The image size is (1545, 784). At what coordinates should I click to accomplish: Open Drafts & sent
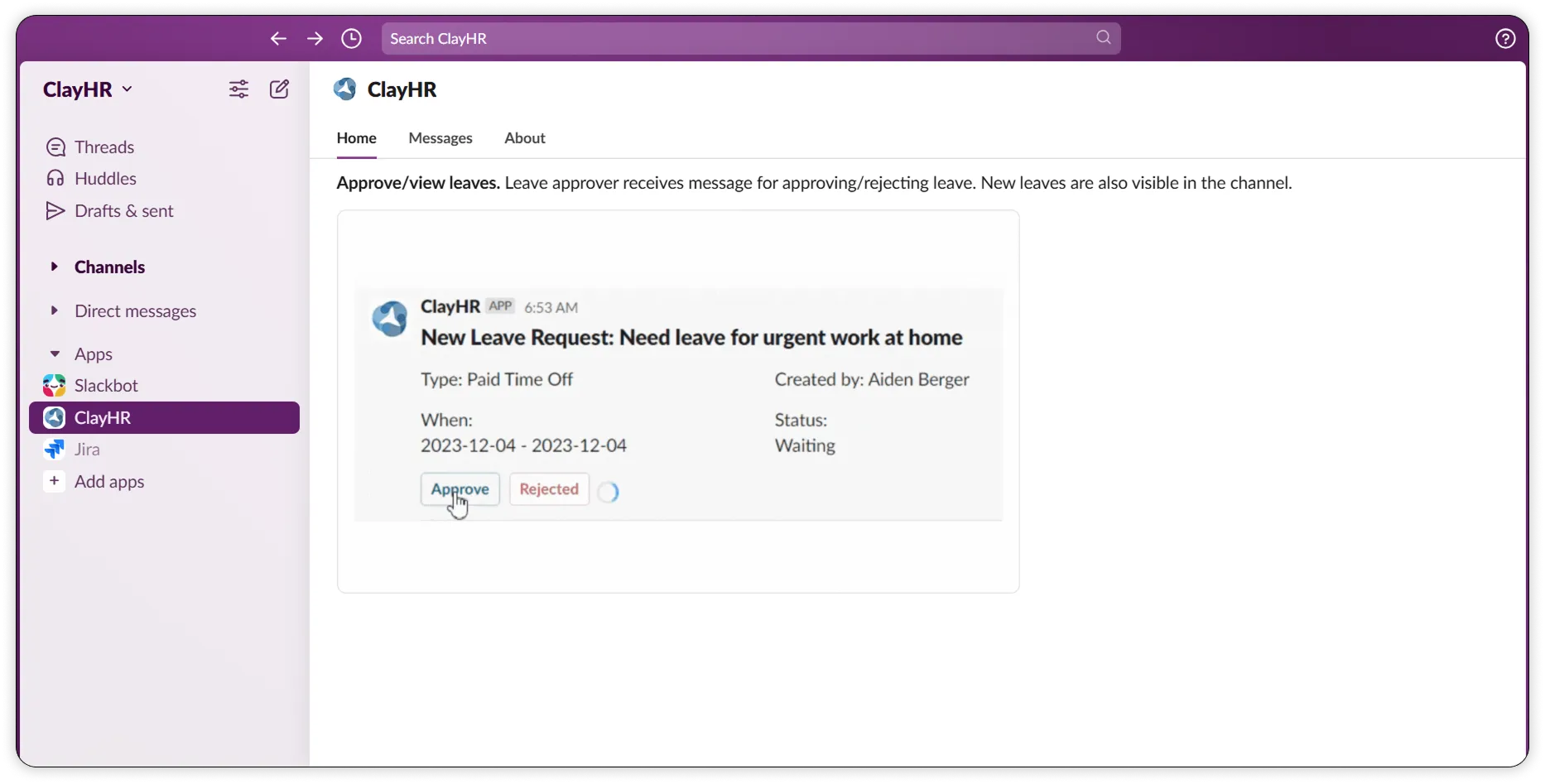tap(123, 210)
